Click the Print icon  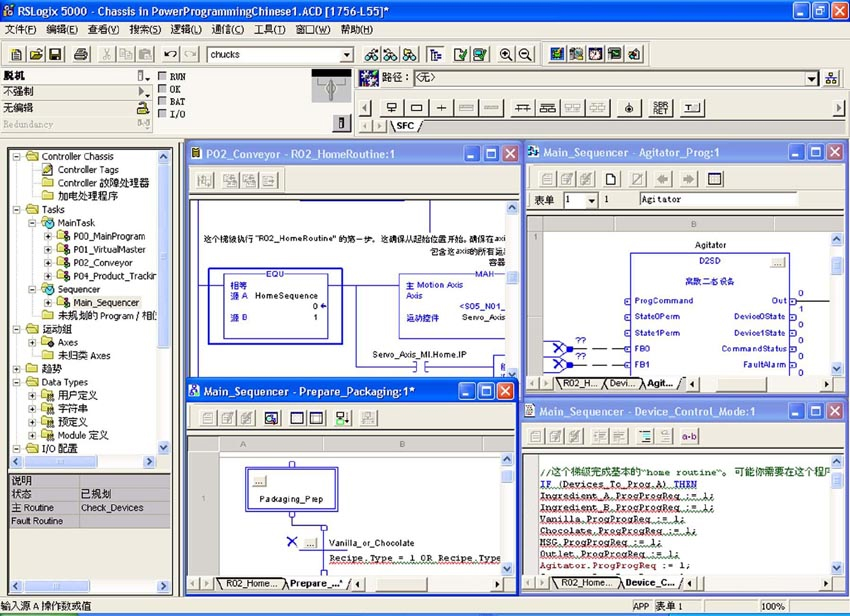tap(81, 54)
